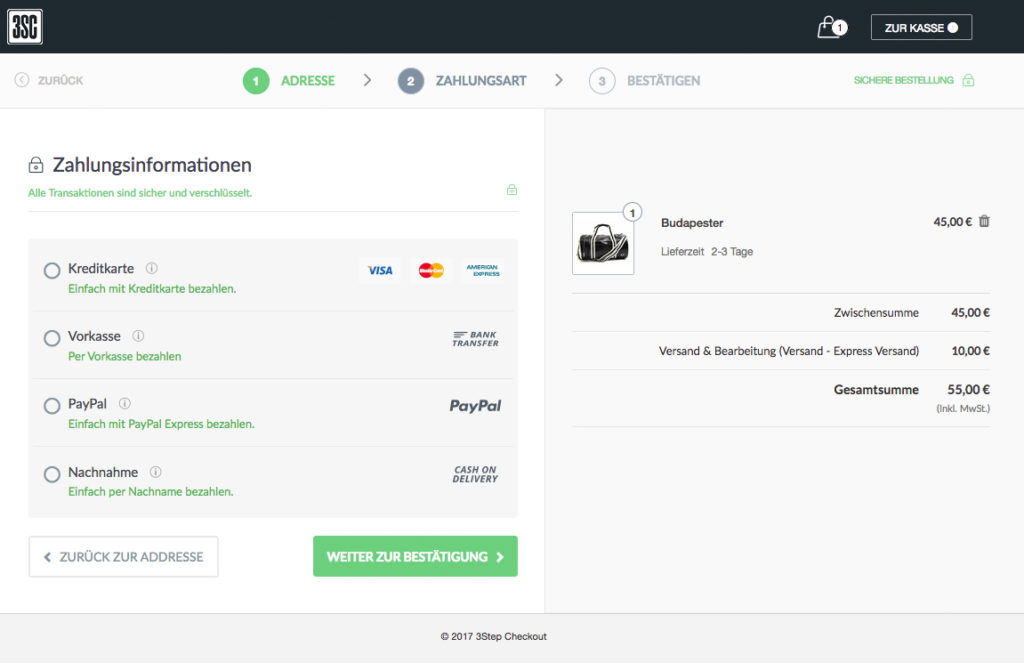Show info about Kreditkarte payment

(x=152, y=268)
